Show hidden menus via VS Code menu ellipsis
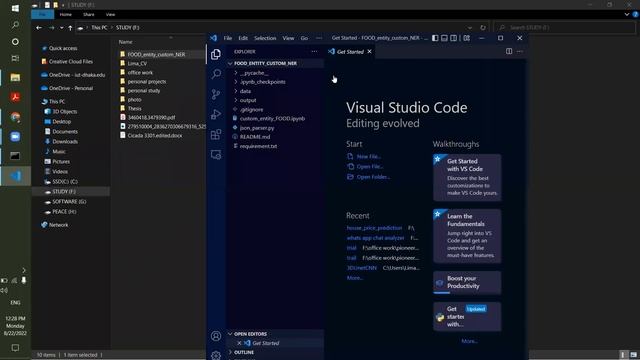This screenshot has height=360, width=640. 319,38
